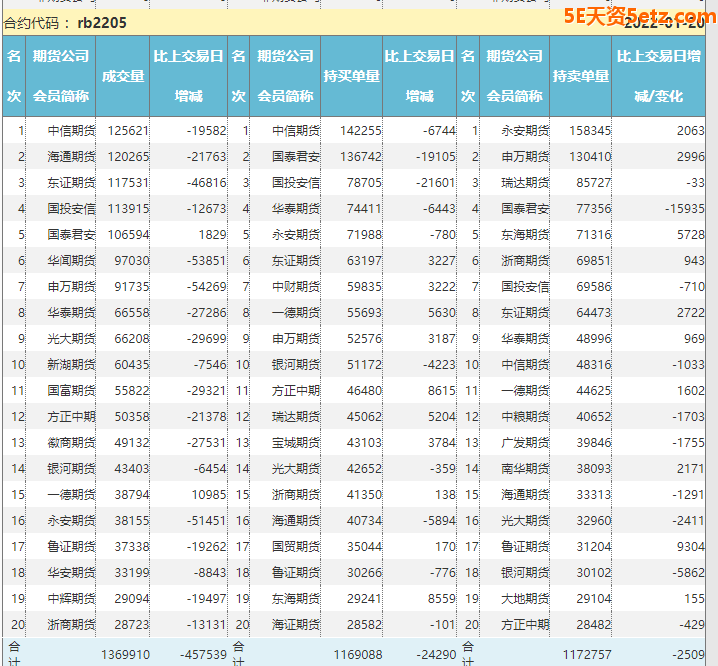Click the rb2205 contract code label
Image resolution: width=718 pixels, height=666 pixels.
tap(102, 22)
